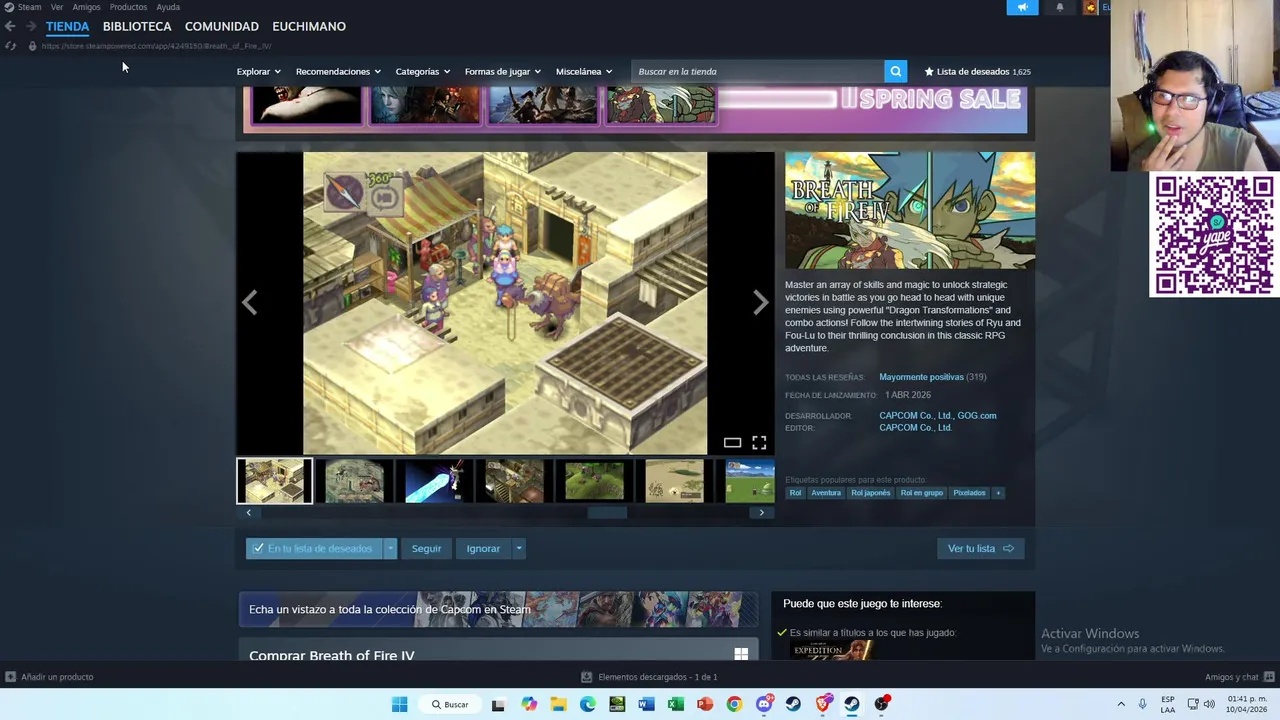The height and width of the screenshot is (720, 1280).
Task: Open File Explorer from the taskbar
Action: click(x=558, y=704)
